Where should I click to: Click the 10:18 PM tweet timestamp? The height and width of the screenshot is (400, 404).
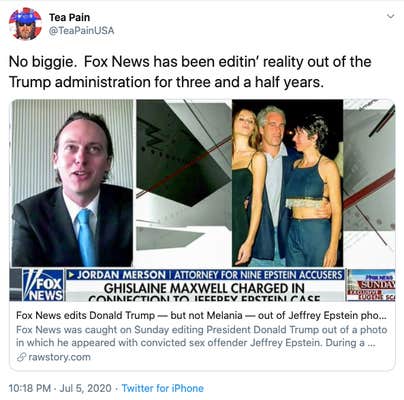pos(30,388)
